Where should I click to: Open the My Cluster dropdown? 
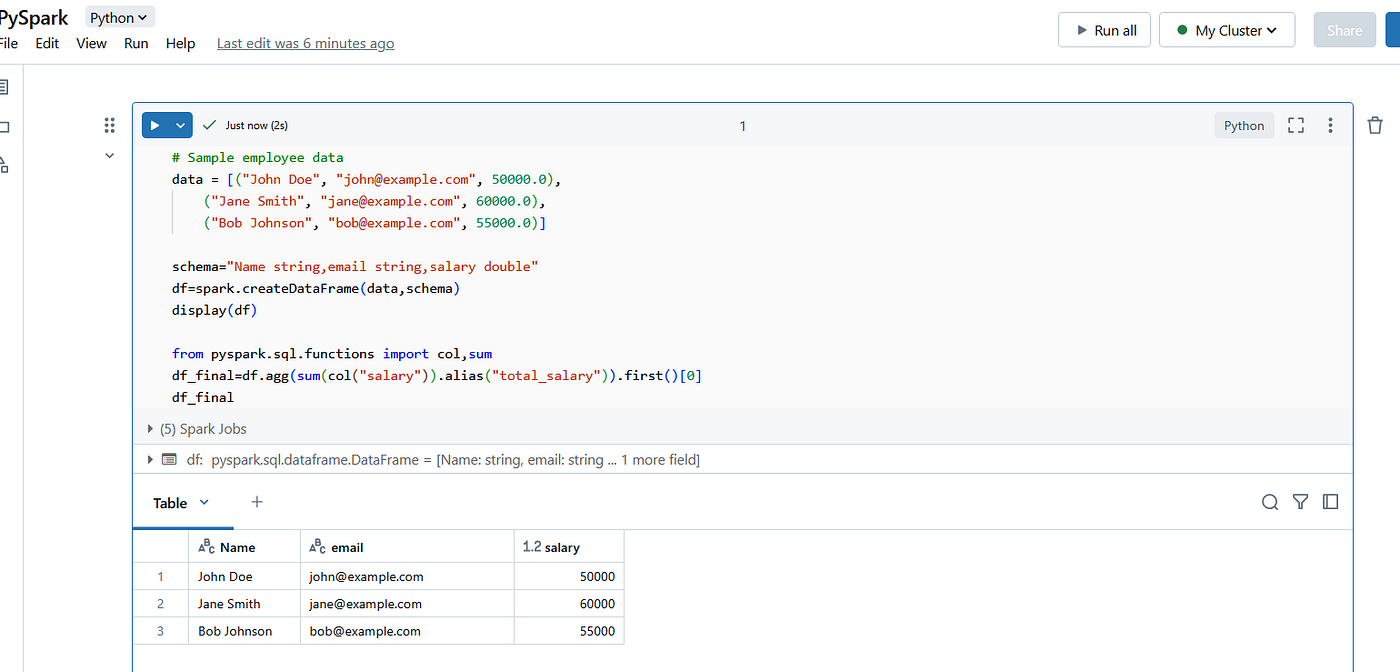pyautogui.click(x=1227, y=29)
